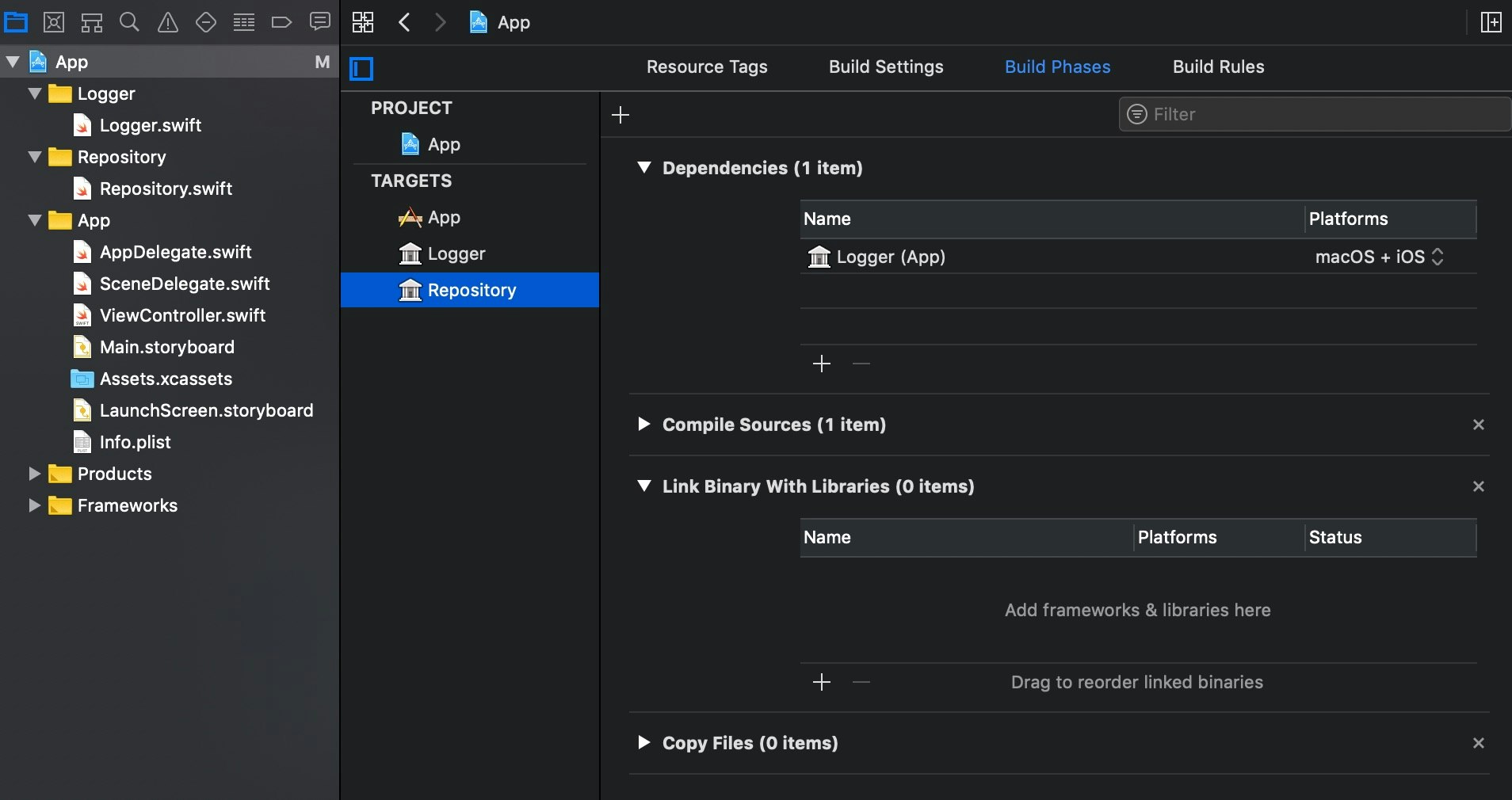The height and width of the screenshot is (800, 1512).
Task: Expand the Frameworks folder
Action: point(34,505)
